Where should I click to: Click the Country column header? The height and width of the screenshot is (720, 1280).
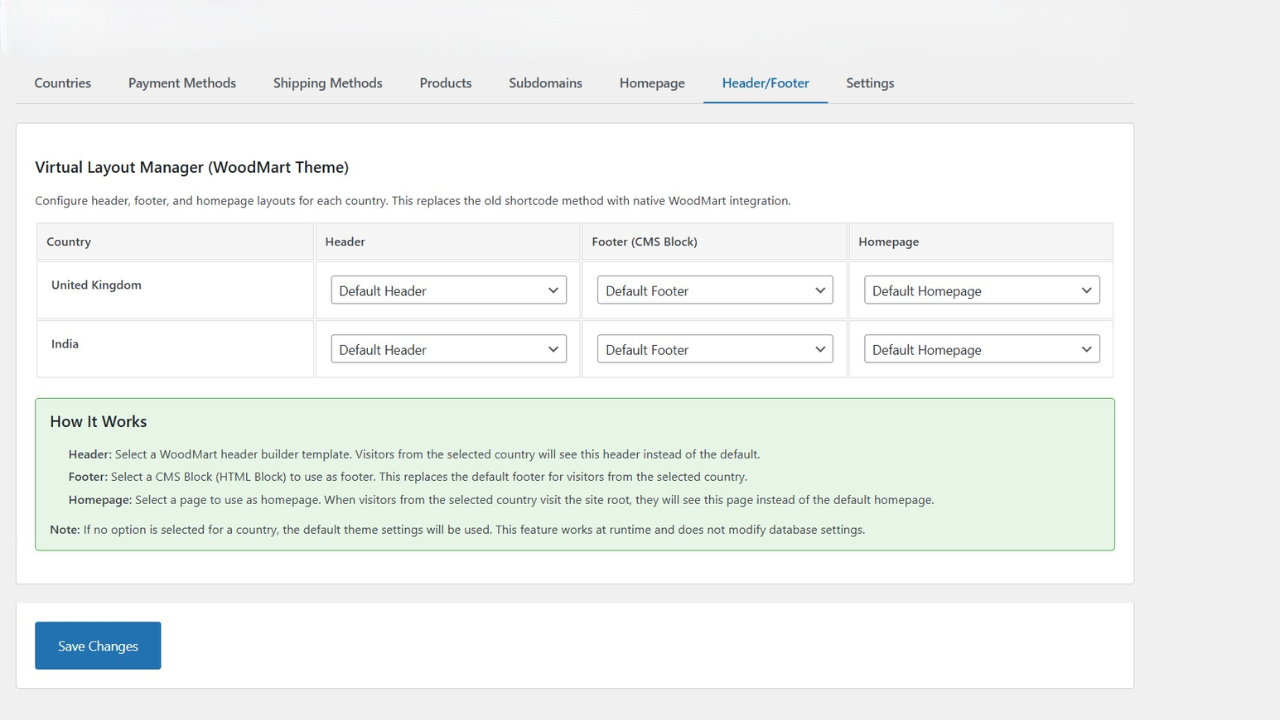tap(68, 241)
